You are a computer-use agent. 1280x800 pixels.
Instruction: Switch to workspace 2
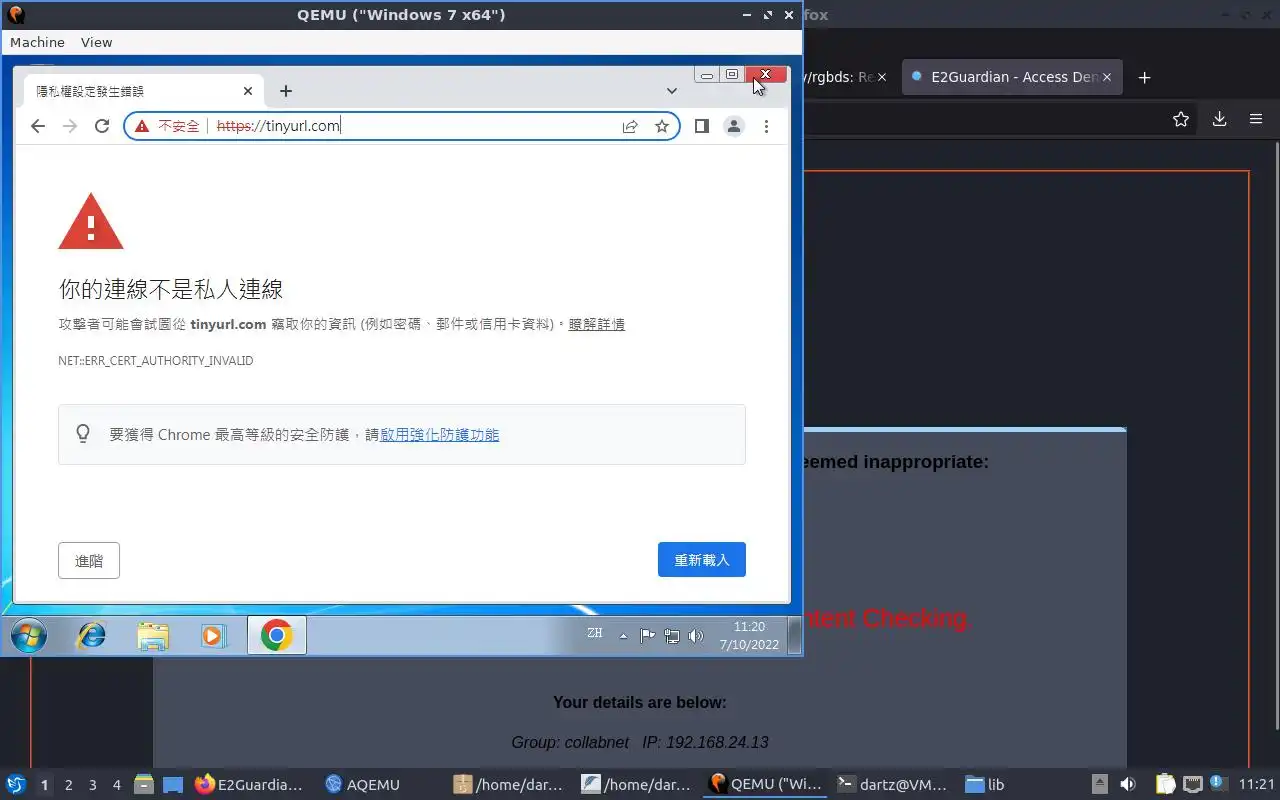tap(68, 785)
